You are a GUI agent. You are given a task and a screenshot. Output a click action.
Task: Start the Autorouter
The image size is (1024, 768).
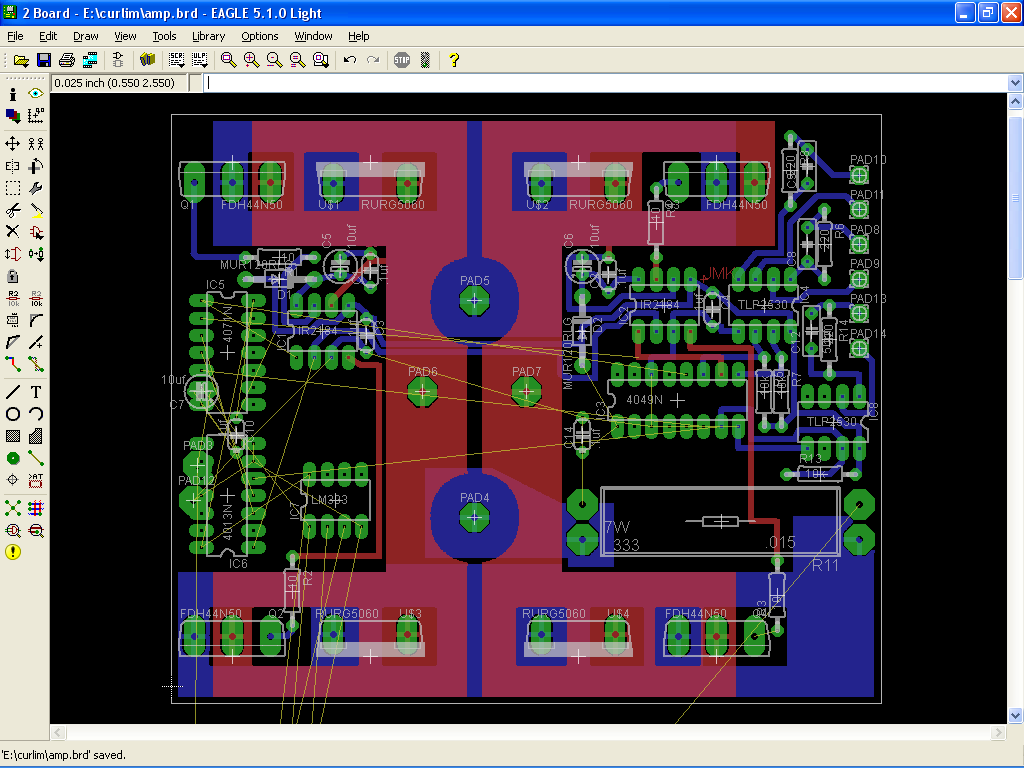[x=36, y=508]
